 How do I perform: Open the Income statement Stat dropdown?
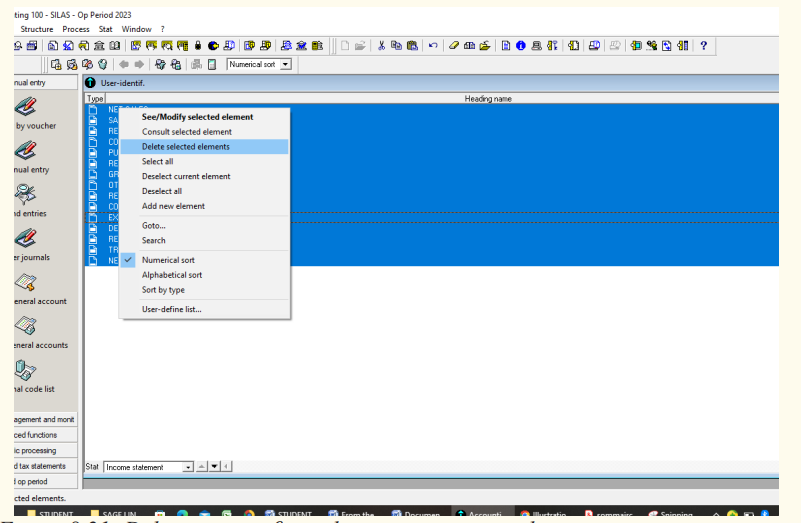[x=188, y=467]
